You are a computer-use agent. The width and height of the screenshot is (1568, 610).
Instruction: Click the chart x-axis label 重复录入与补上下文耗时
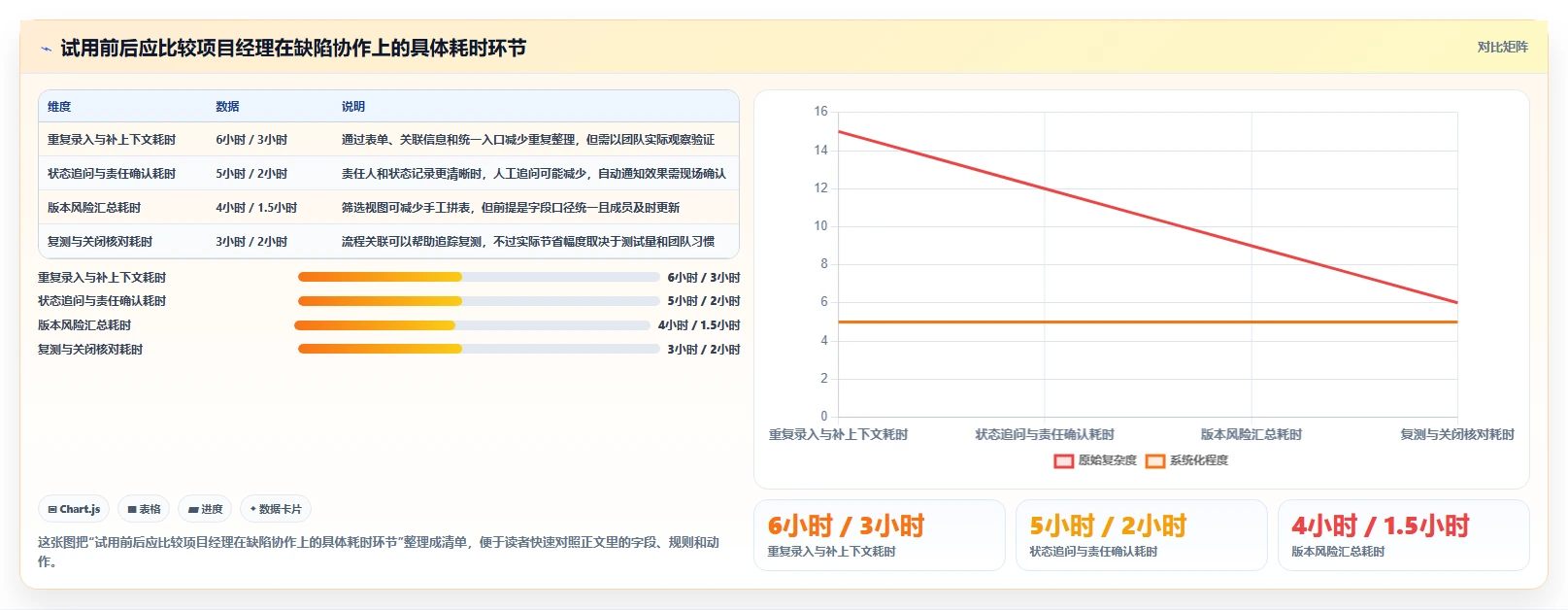click(838, 435)
